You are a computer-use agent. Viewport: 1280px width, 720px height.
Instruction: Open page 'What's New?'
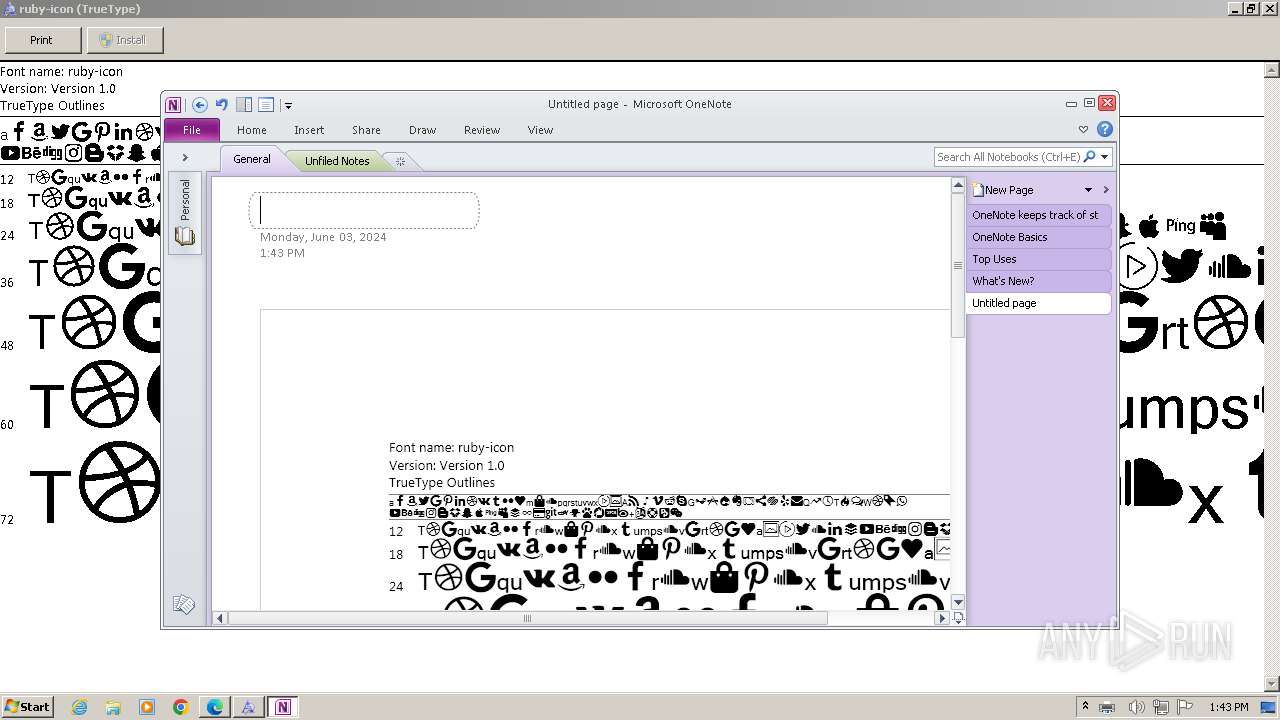pos(1038,281)
